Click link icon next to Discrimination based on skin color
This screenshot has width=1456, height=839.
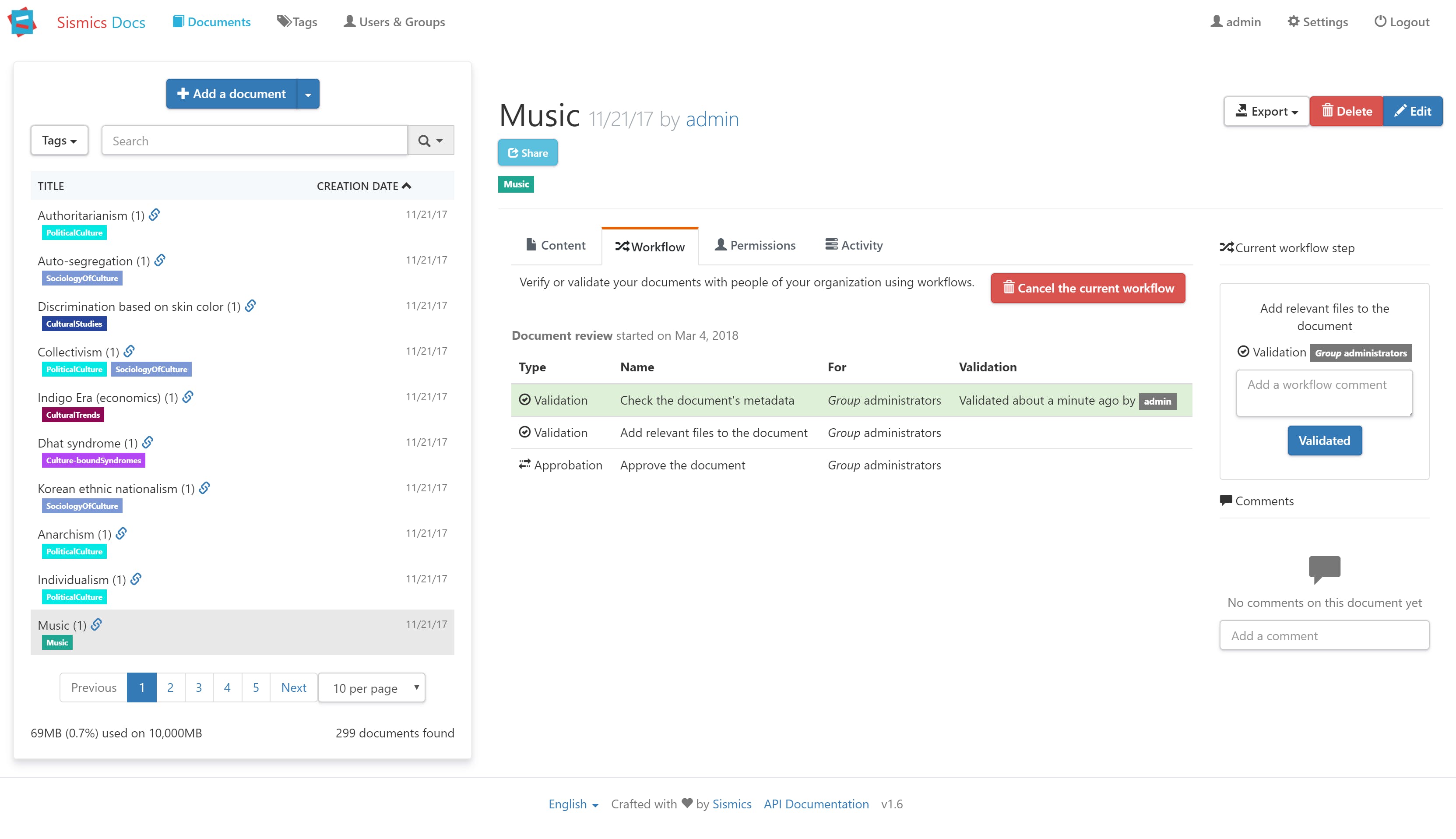[250, 306]
